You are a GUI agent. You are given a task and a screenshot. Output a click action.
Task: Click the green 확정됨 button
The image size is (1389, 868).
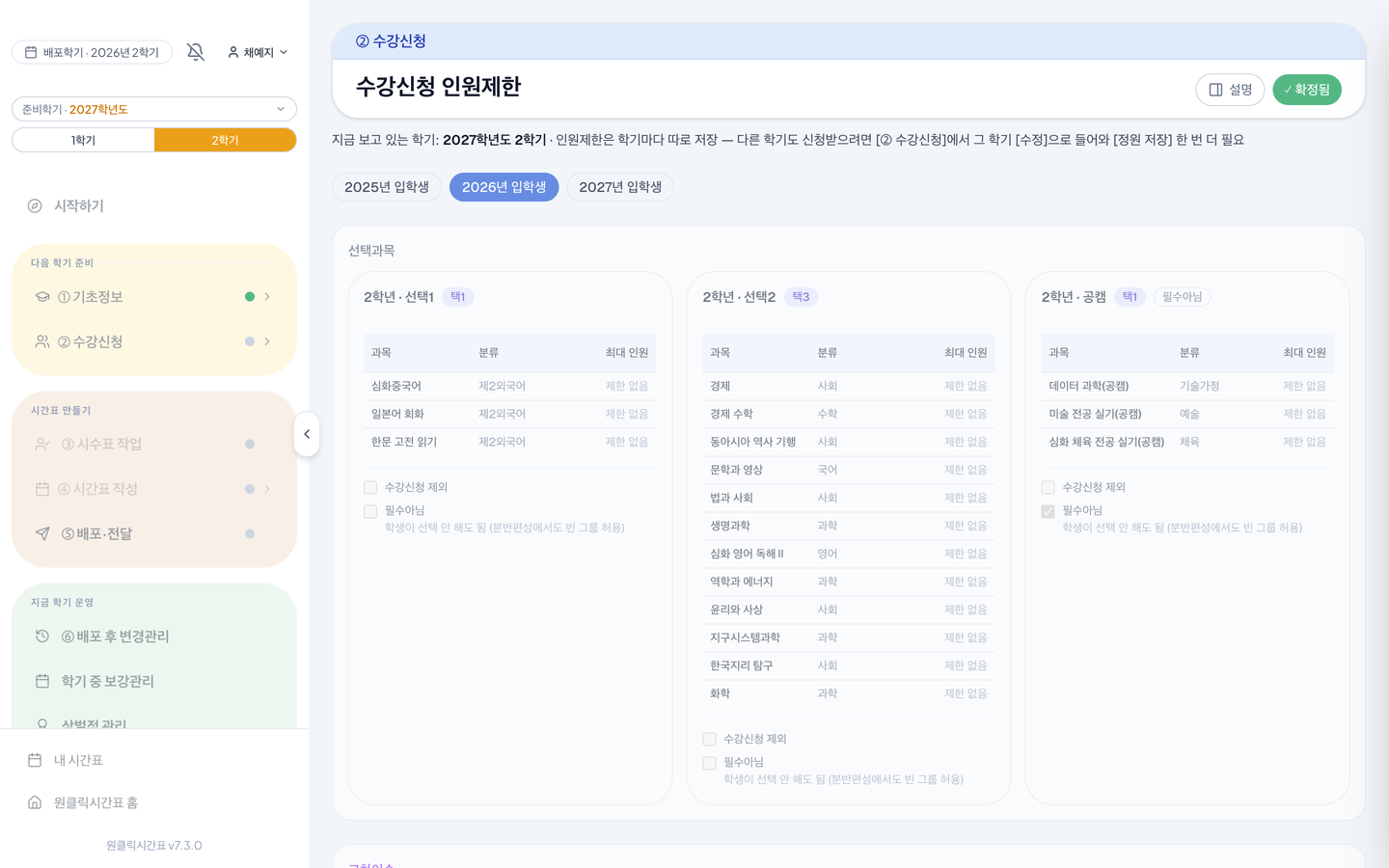pos(1307,90)
